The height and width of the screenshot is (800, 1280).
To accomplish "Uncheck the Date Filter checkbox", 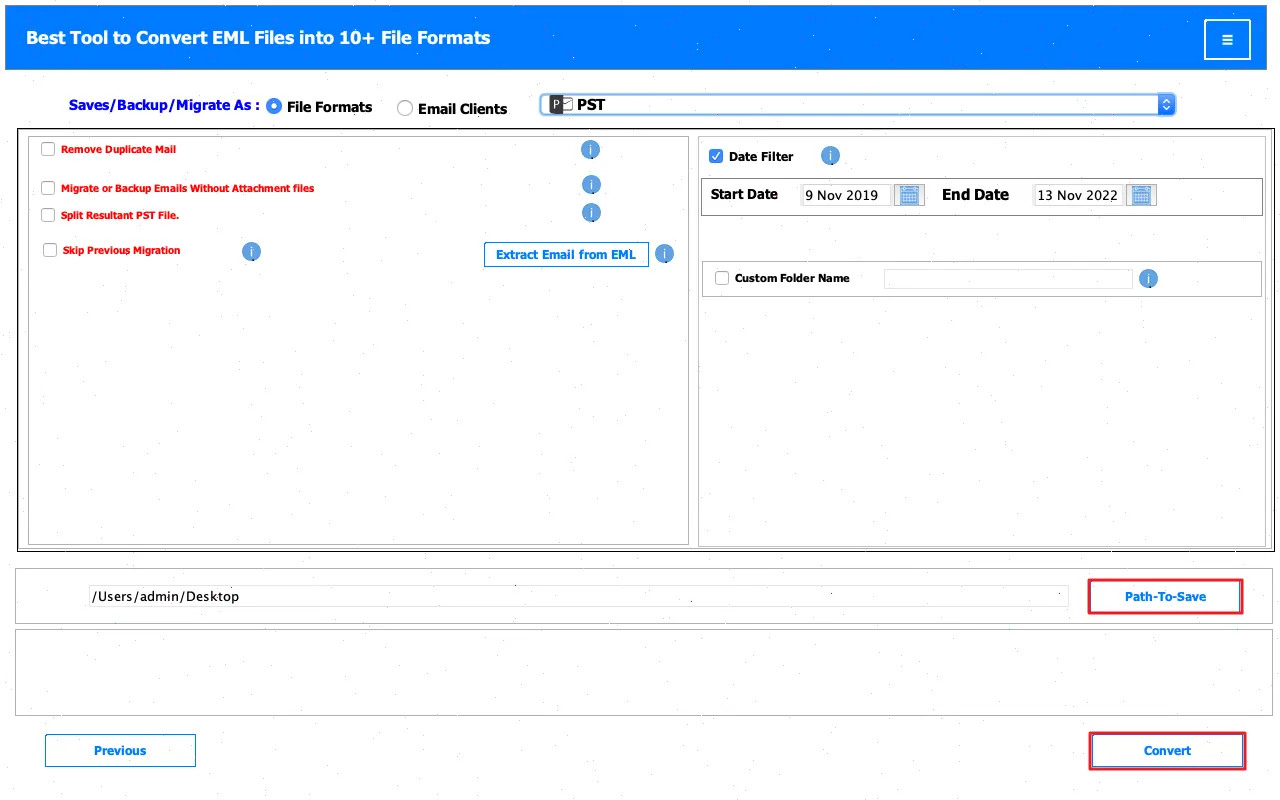I will click(x=716, y=156).
